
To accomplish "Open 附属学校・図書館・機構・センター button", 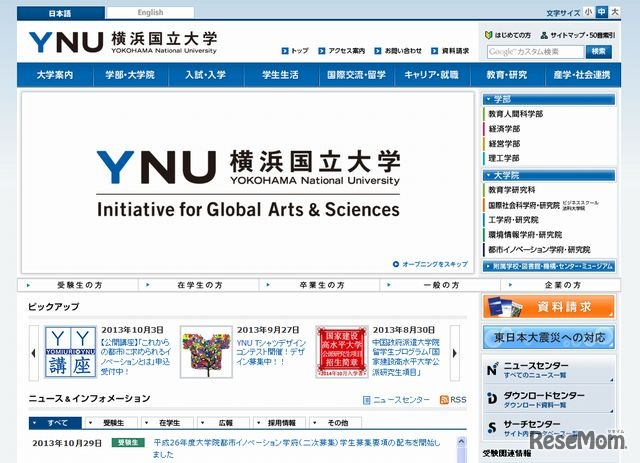I will click(549, 266).
